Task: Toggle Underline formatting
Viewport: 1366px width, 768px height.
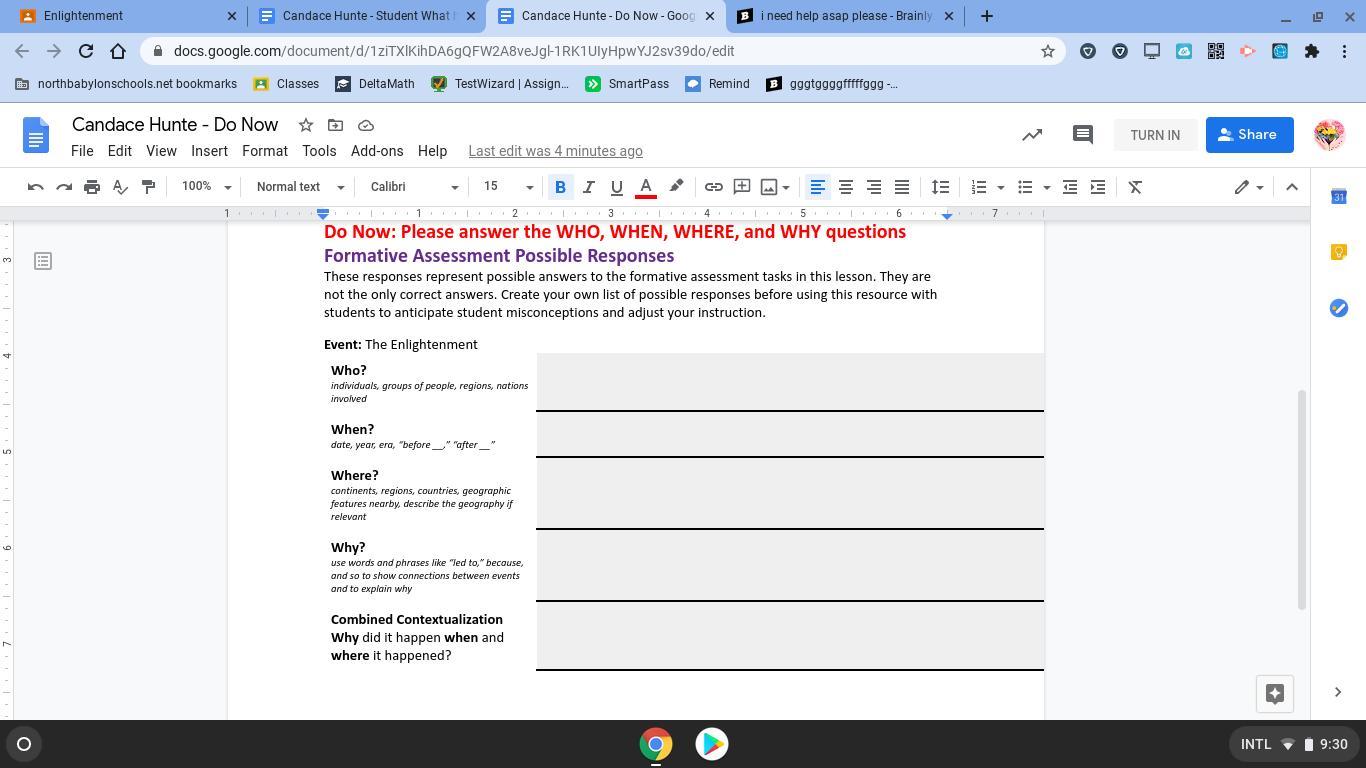Action: click(616, 187)
